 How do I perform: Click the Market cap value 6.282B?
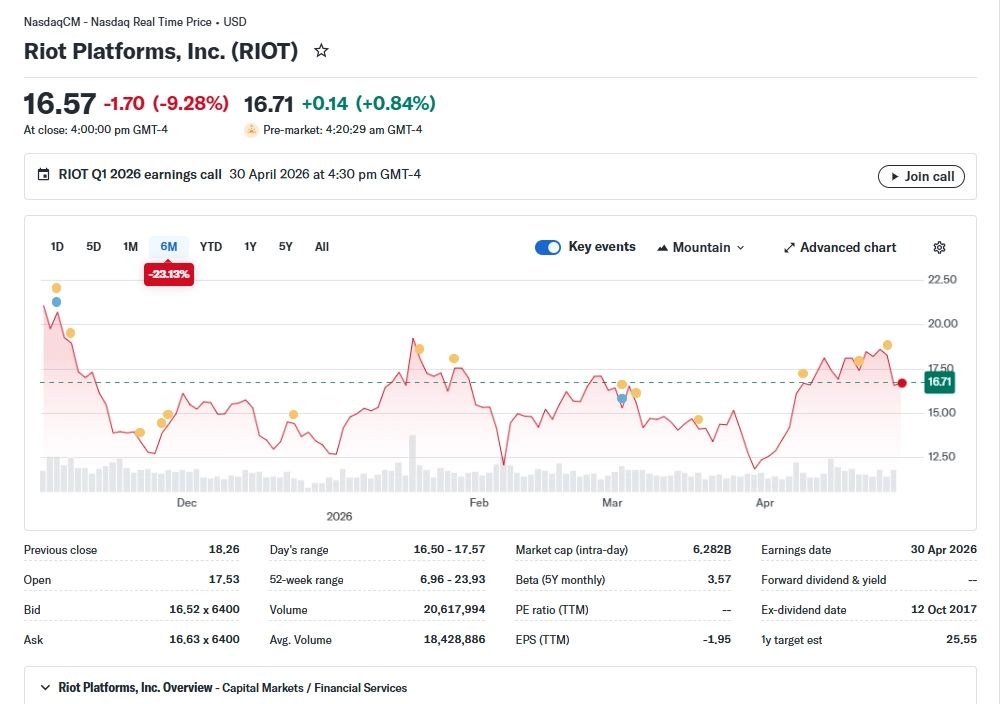tap(712, 550)
